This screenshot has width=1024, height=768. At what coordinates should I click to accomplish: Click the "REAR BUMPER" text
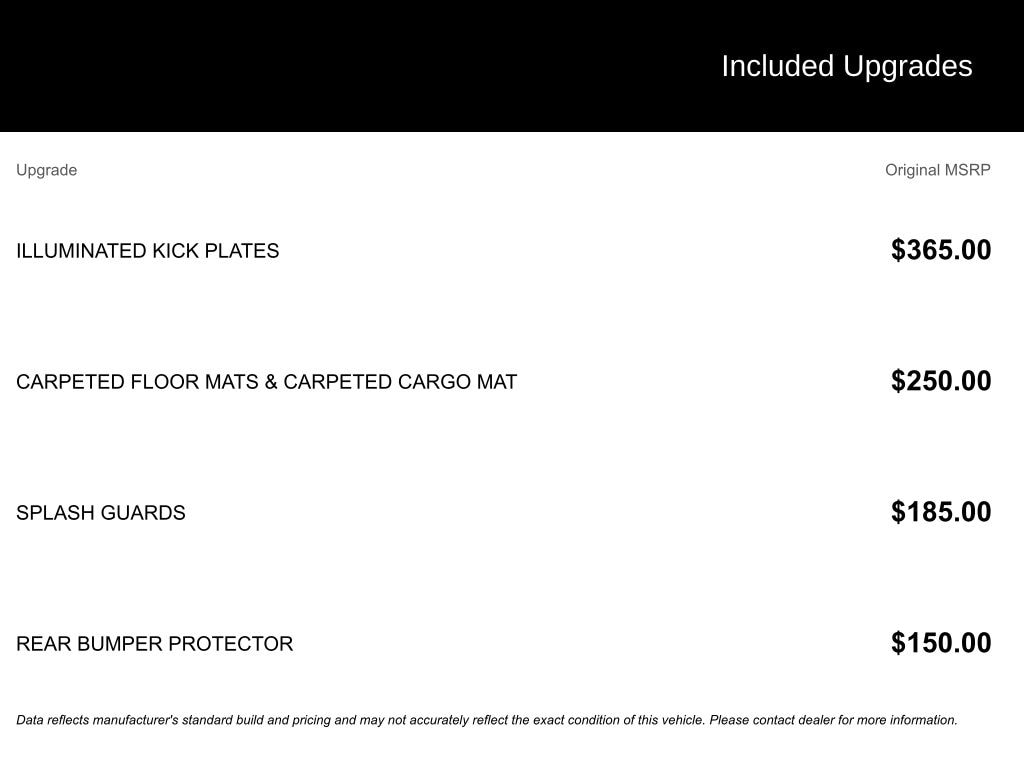(89, 644)
